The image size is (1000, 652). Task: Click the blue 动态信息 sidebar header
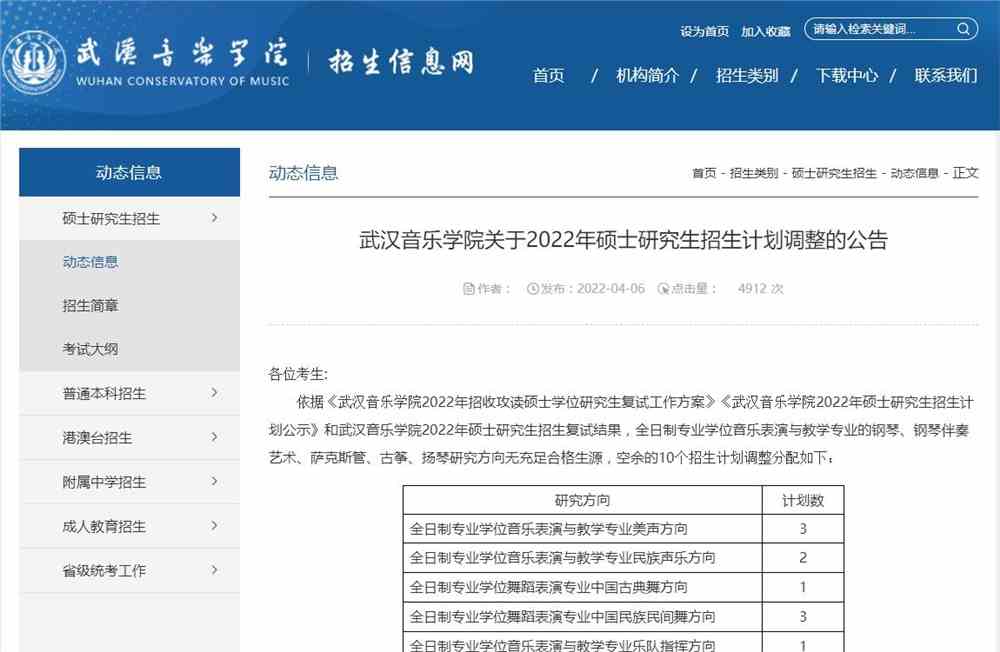(x=129, y=172)
